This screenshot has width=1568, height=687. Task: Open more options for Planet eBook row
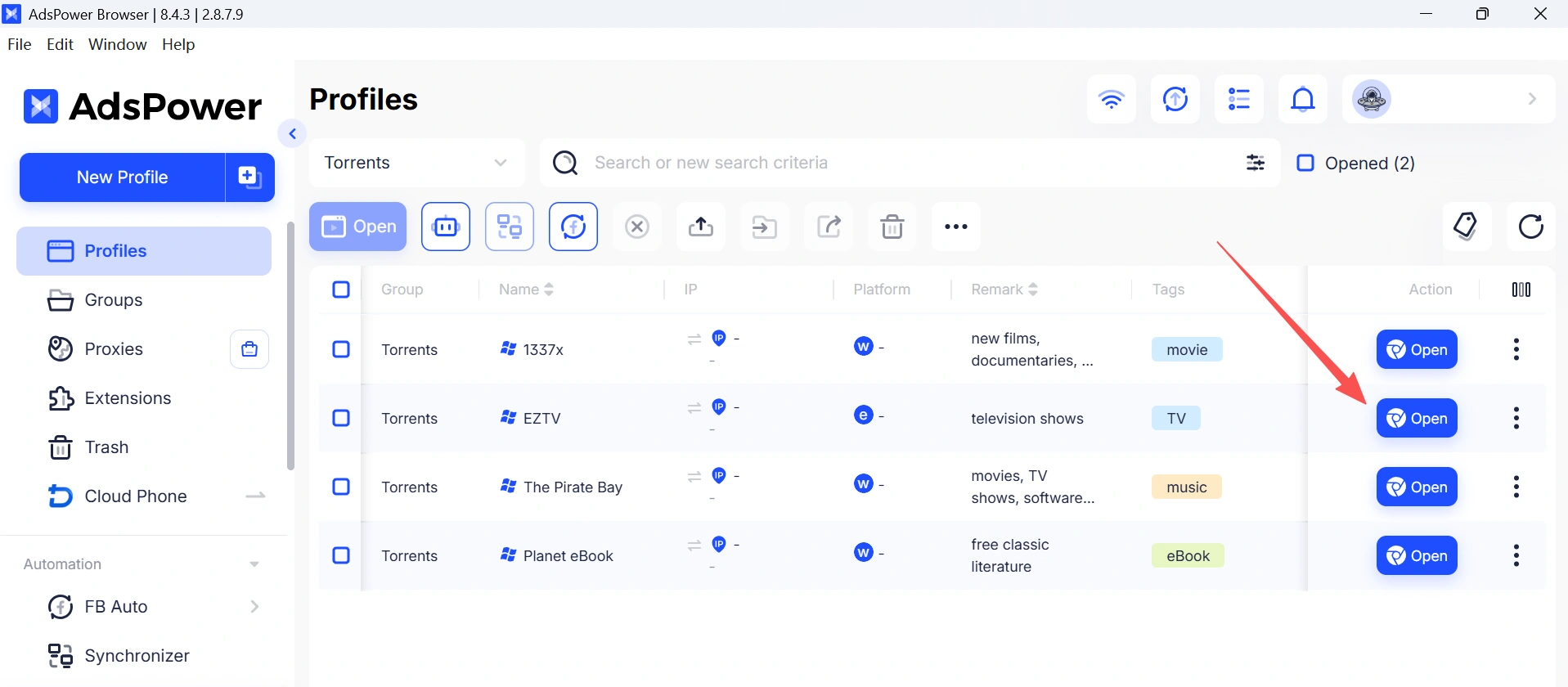coord(1516,555)
